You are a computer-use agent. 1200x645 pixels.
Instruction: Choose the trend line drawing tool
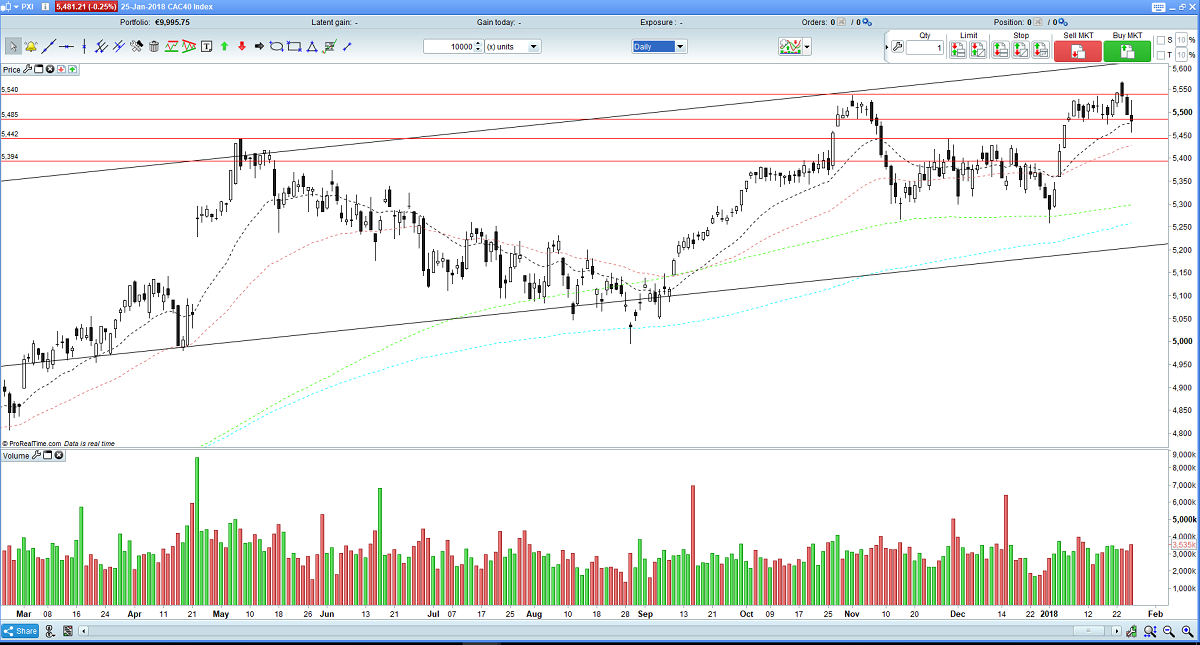click(48, 46)
